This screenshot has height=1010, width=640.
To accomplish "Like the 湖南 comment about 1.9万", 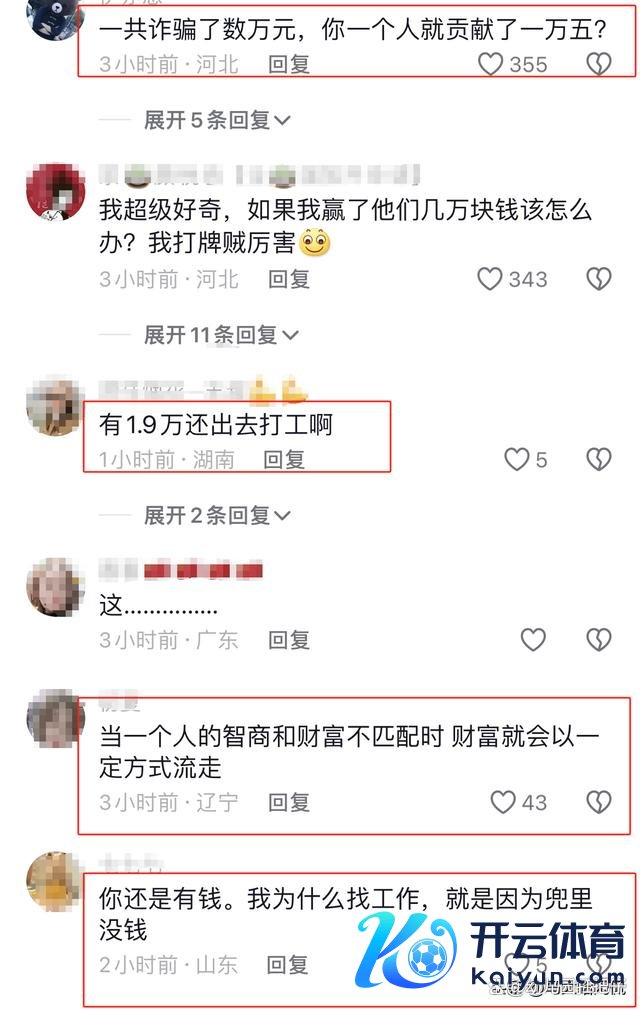I will [x=516, y=459].
